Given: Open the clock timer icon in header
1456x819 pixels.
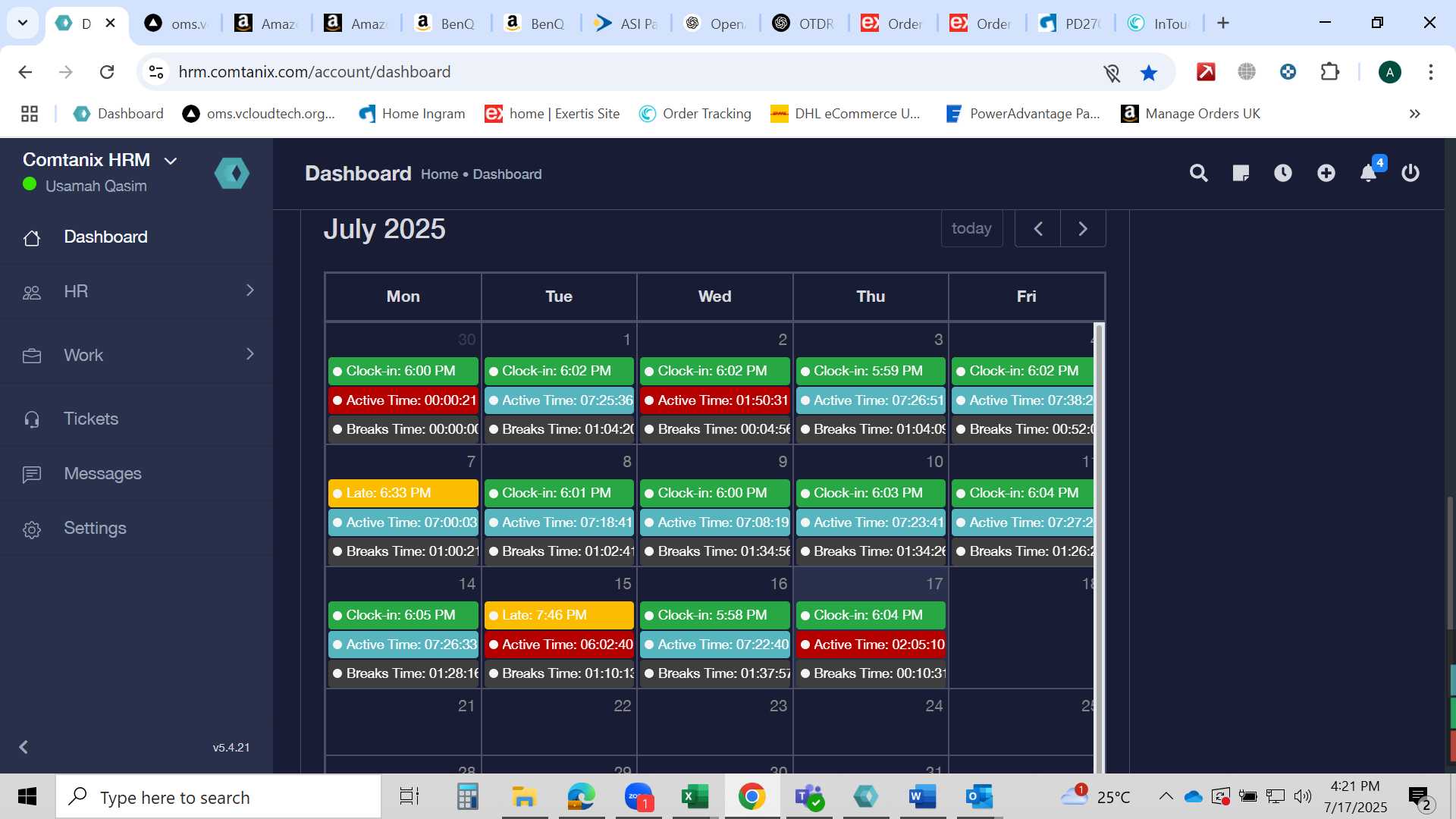Looking at the screenshot, I should point(1283,174).
